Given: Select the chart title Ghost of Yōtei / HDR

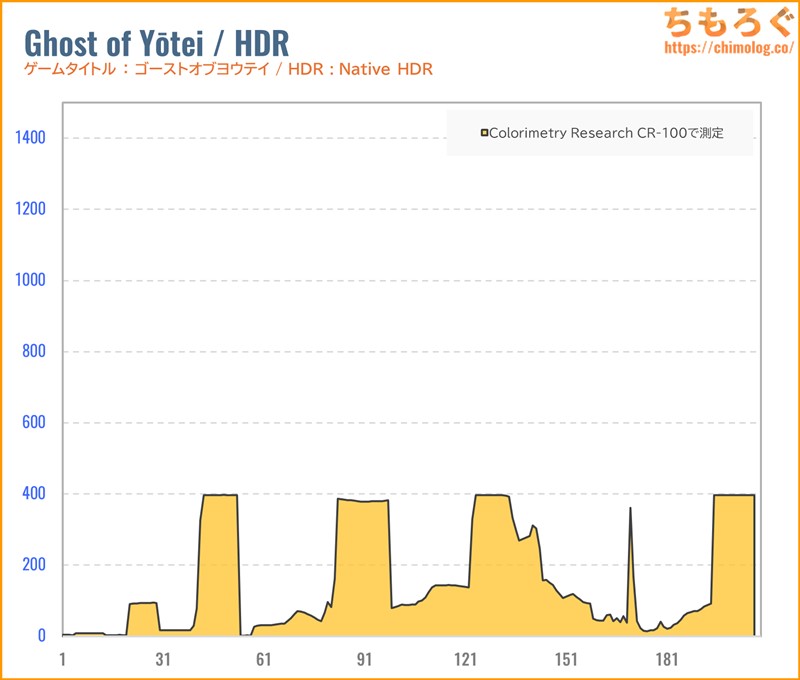Looking at the screenshot, I should 156,42.
